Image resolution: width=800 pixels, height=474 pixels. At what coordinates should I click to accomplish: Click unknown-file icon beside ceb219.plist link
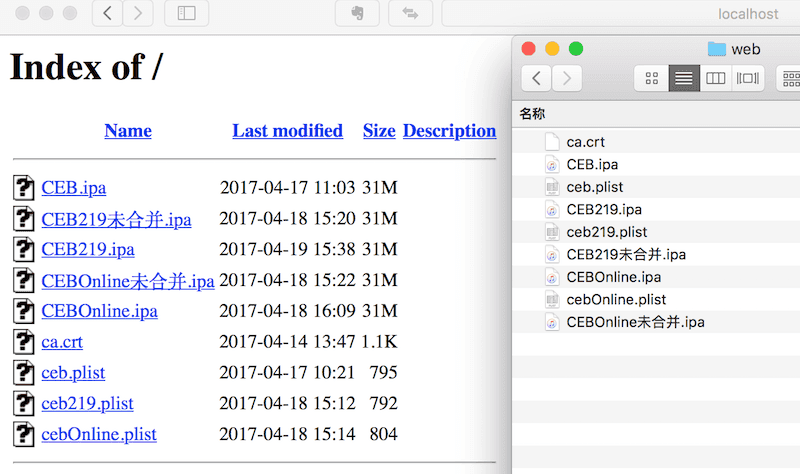[23, 404]
